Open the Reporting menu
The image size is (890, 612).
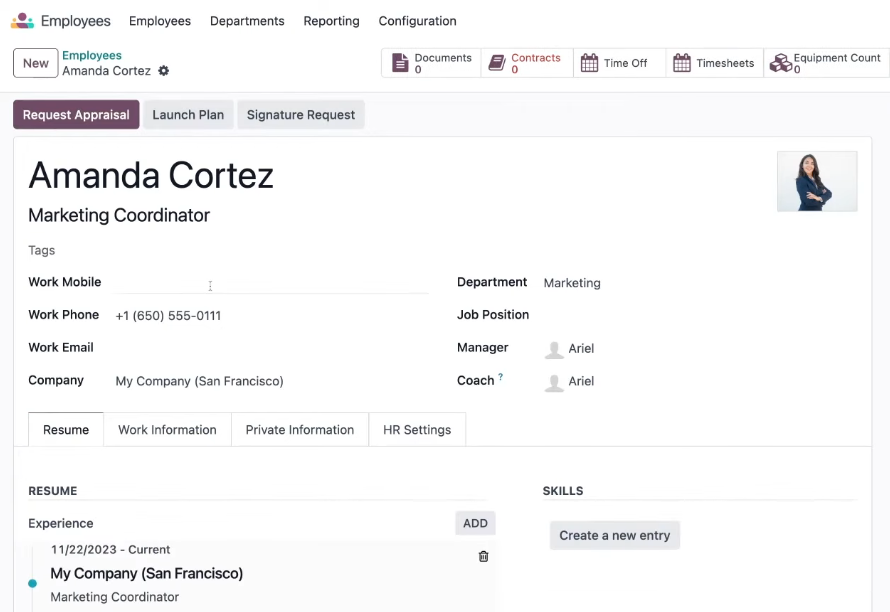pyautogui.click(x=331, y=21)
